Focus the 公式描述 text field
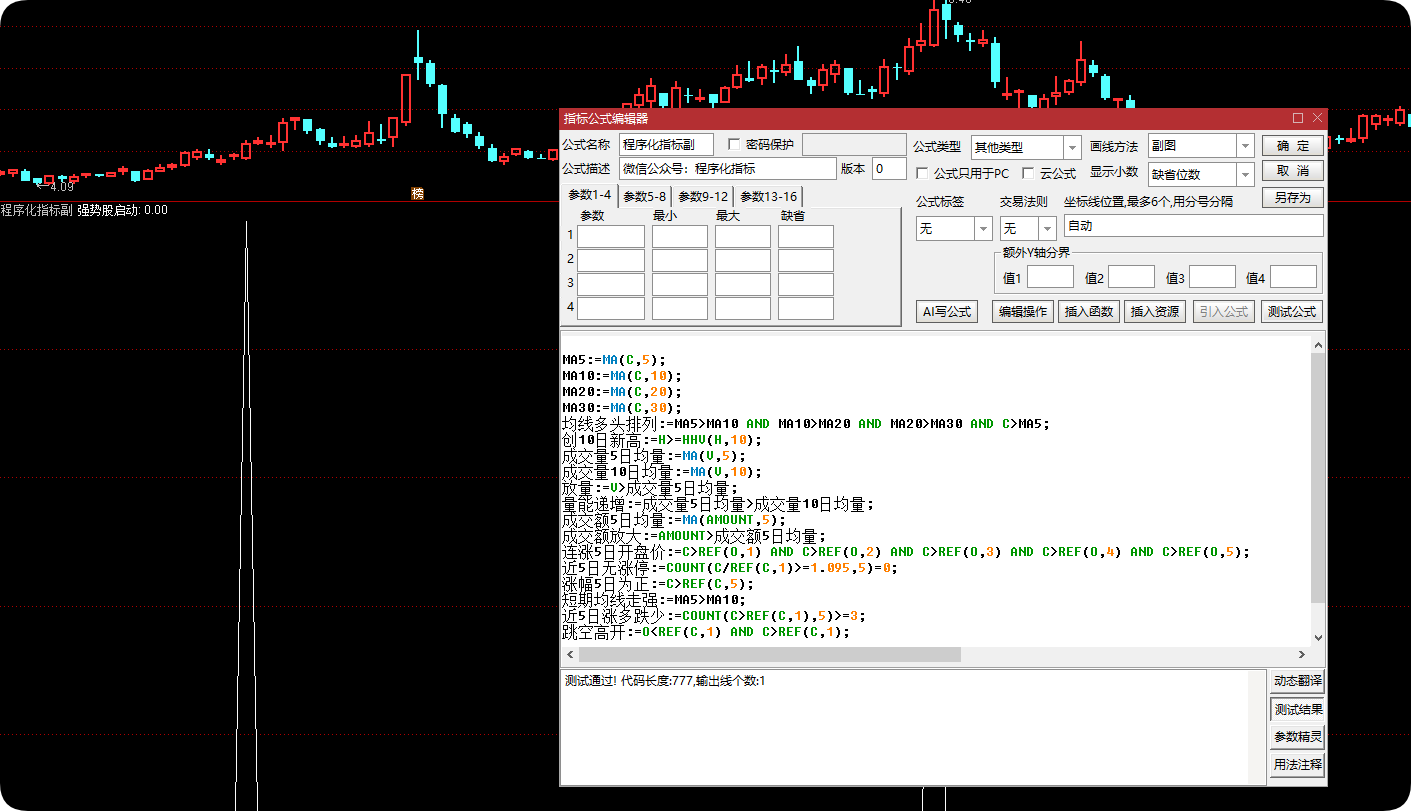Screen dimensions: 1411x811 (728, 168)
